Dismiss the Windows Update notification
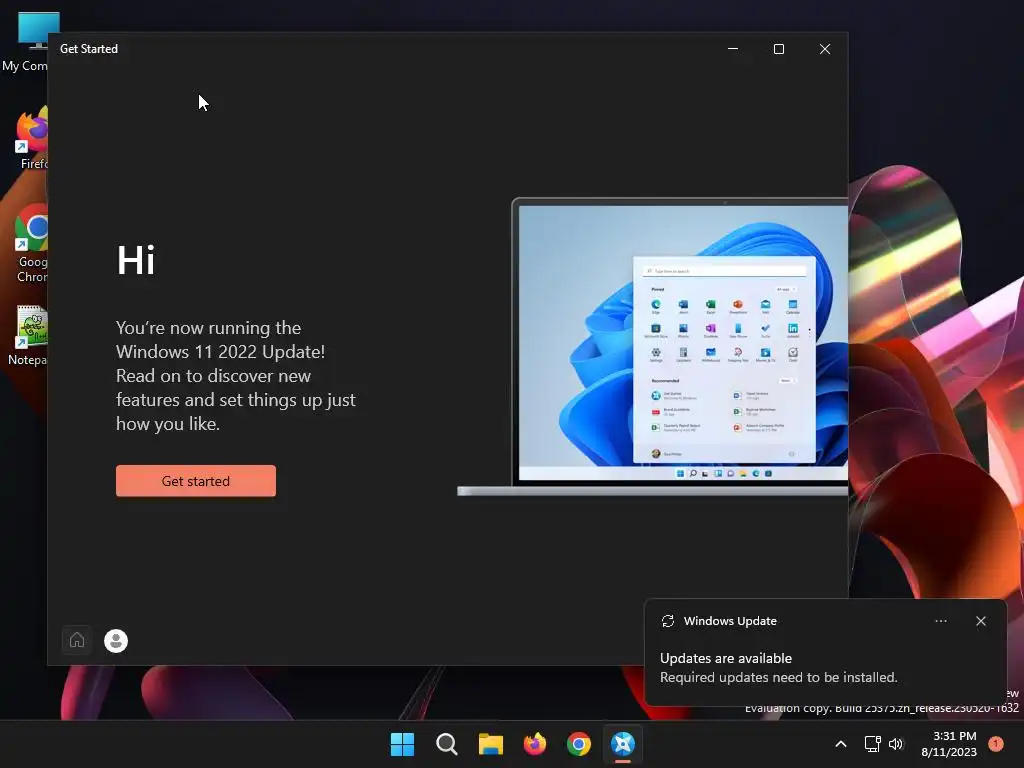The width and height of the screenshot is (1024, 768). (x=980, y=621)
